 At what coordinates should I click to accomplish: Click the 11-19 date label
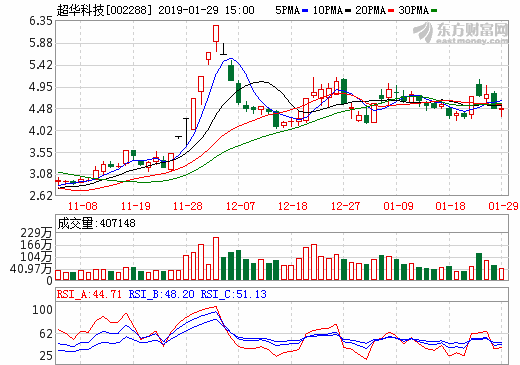click(x=135, y=206)
